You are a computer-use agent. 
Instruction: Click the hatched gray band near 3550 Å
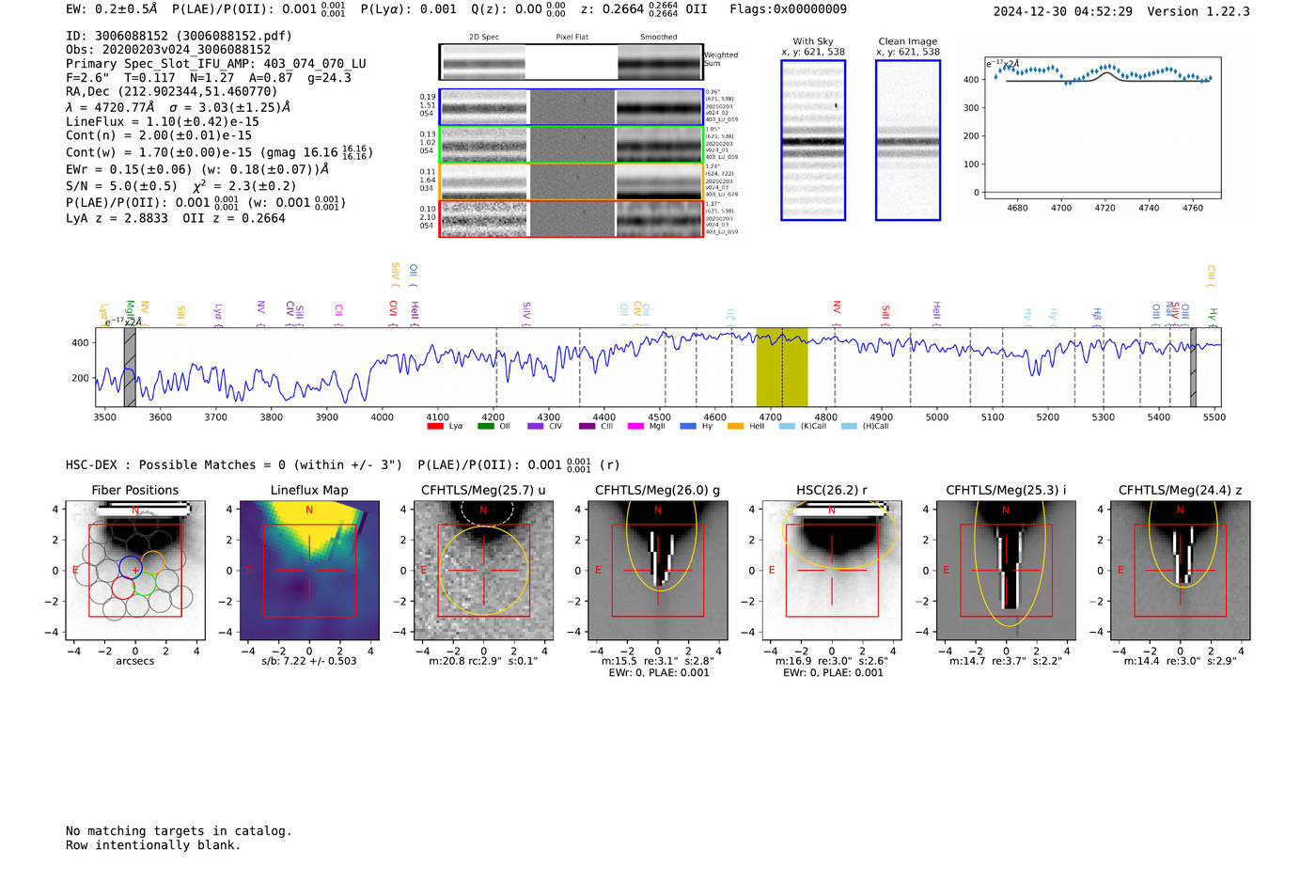pyautogui.click(x=130, y=367)
